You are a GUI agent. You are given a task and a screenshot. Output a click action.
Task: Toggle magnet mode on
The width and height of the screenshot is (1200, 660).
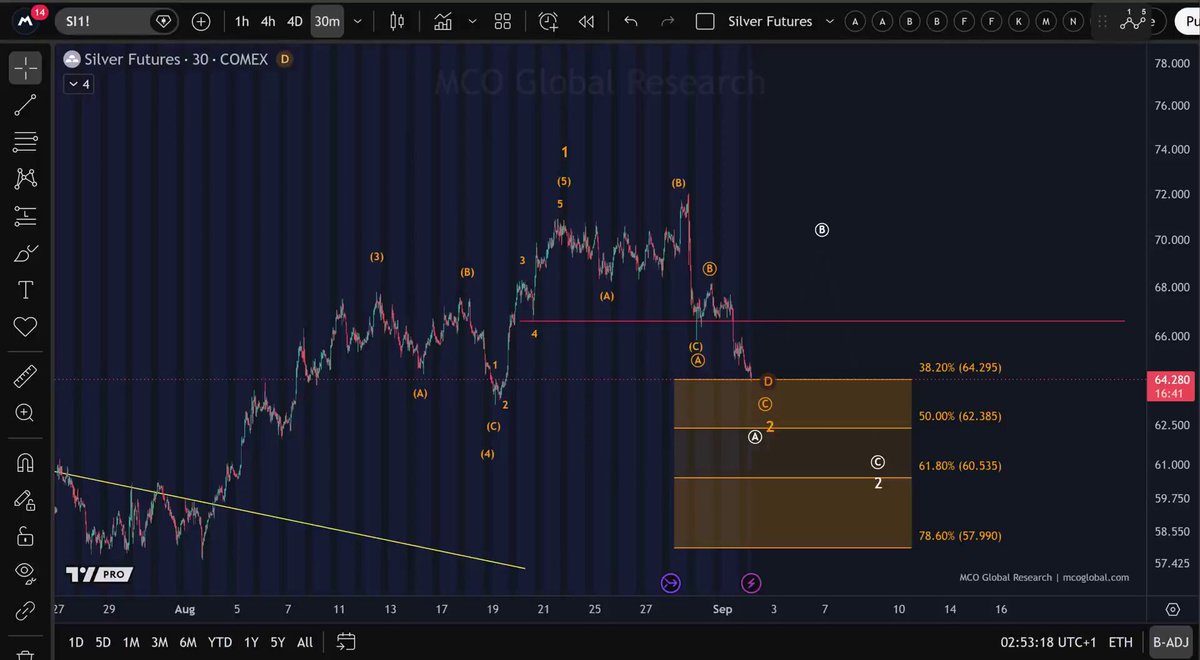[25, 463]
